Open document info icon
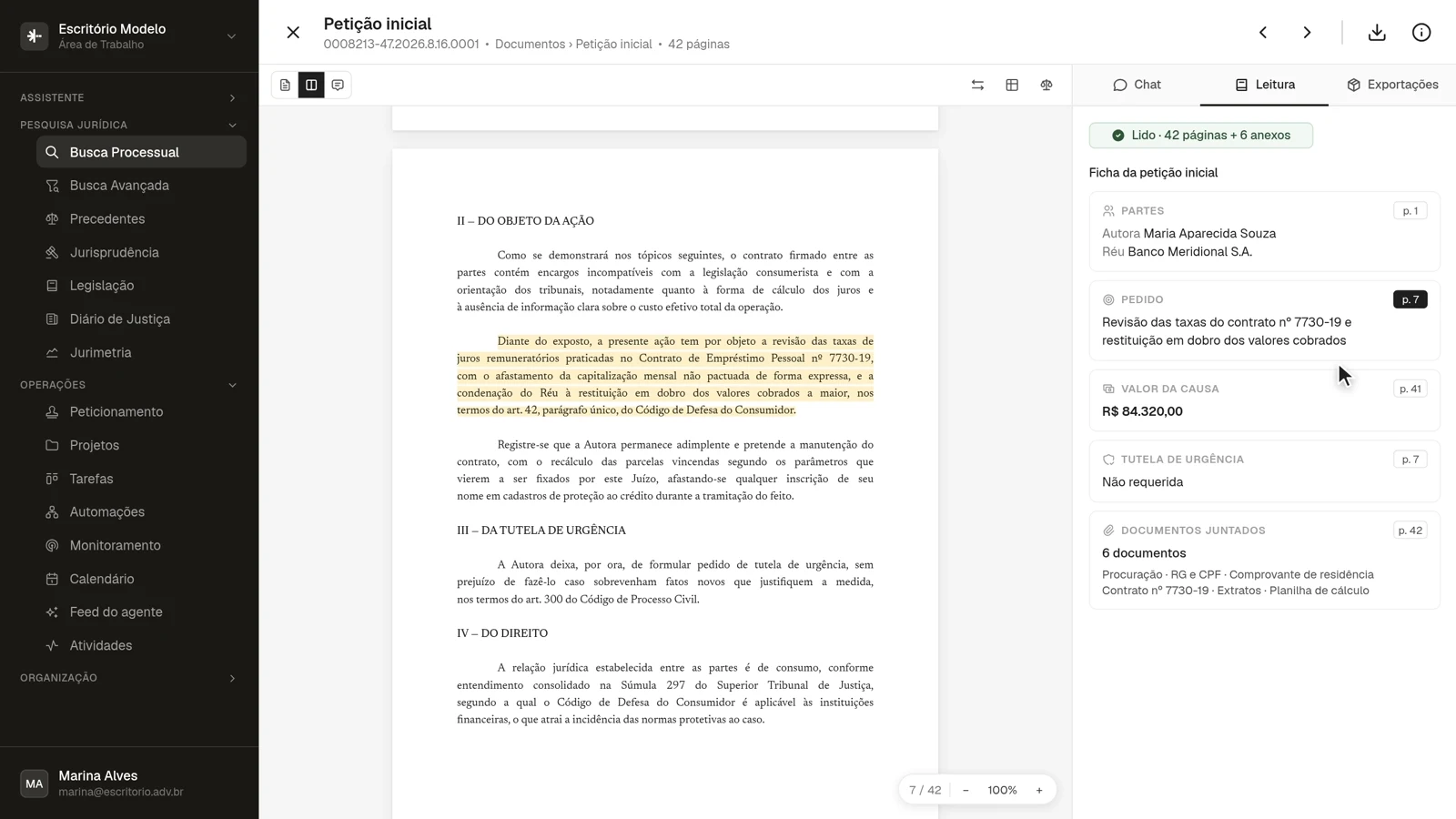1456x819 pixels. (x=1421, y=33)
